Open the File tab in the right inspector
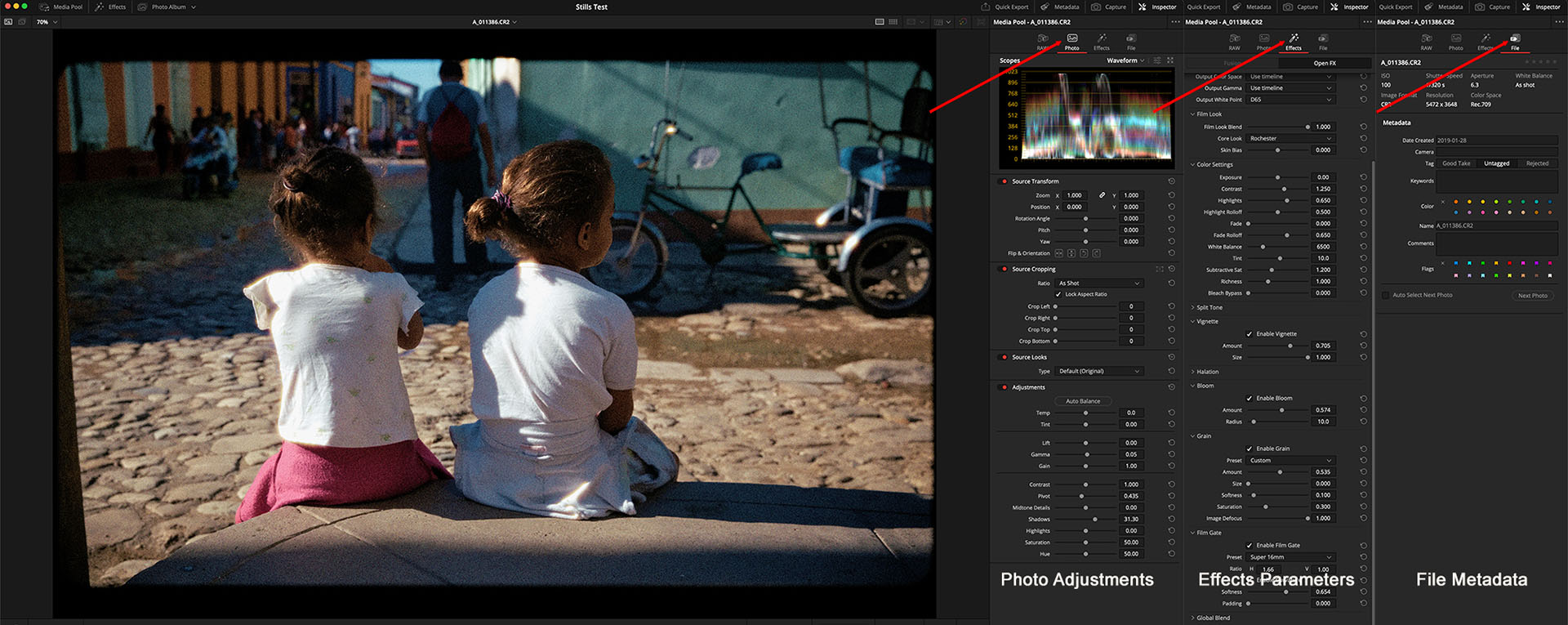 tap(1515, 42)
